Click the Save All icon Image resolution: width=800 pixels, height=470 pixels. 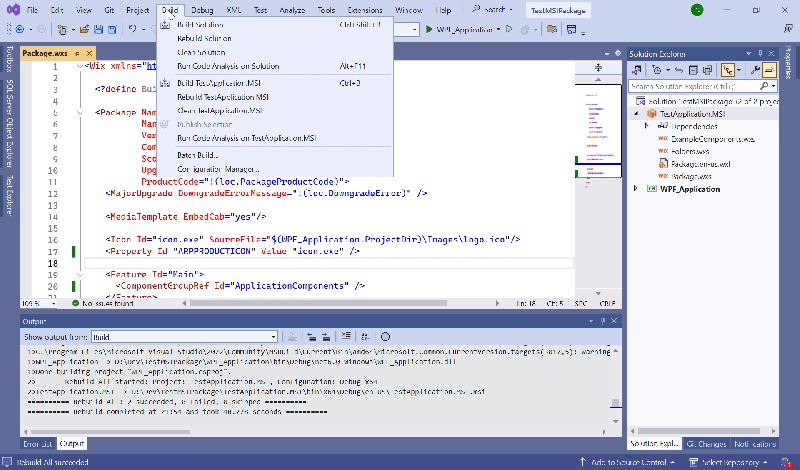point(112,30)
